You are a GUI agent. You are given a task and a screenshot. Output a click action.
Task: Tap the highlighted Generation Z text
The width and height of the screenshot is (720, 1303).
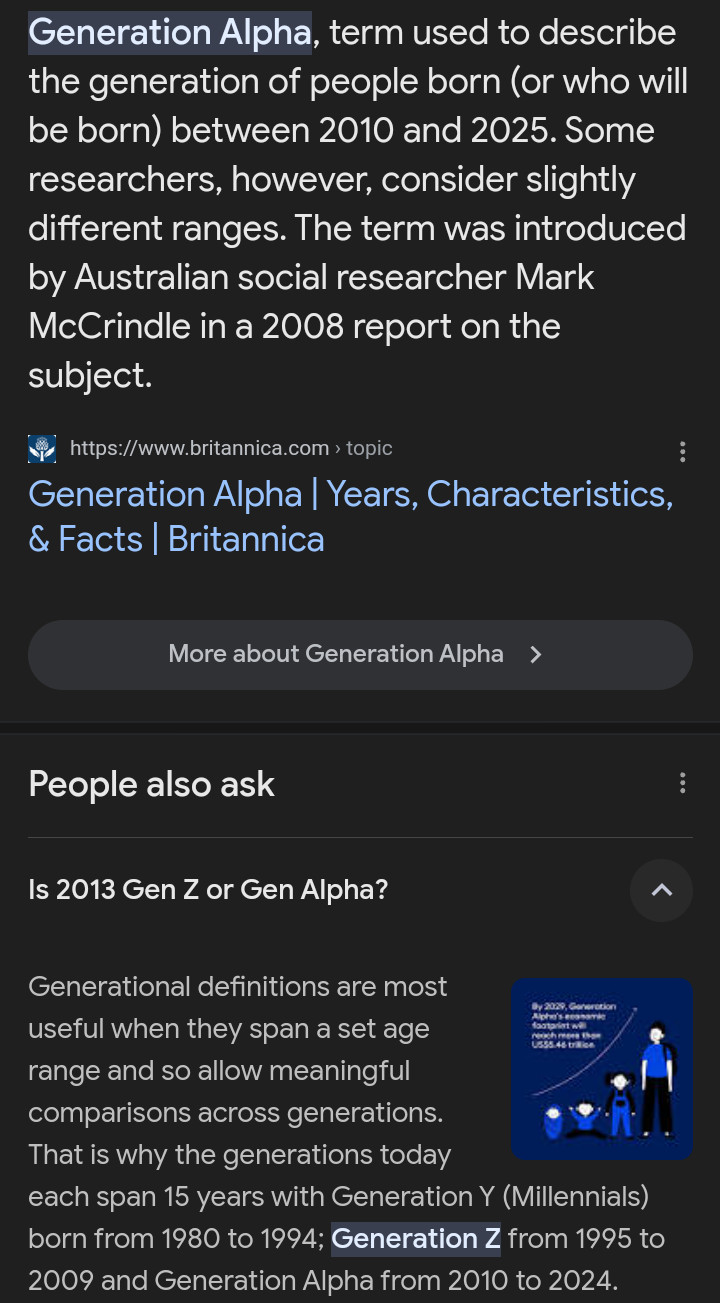(415, 1239)
